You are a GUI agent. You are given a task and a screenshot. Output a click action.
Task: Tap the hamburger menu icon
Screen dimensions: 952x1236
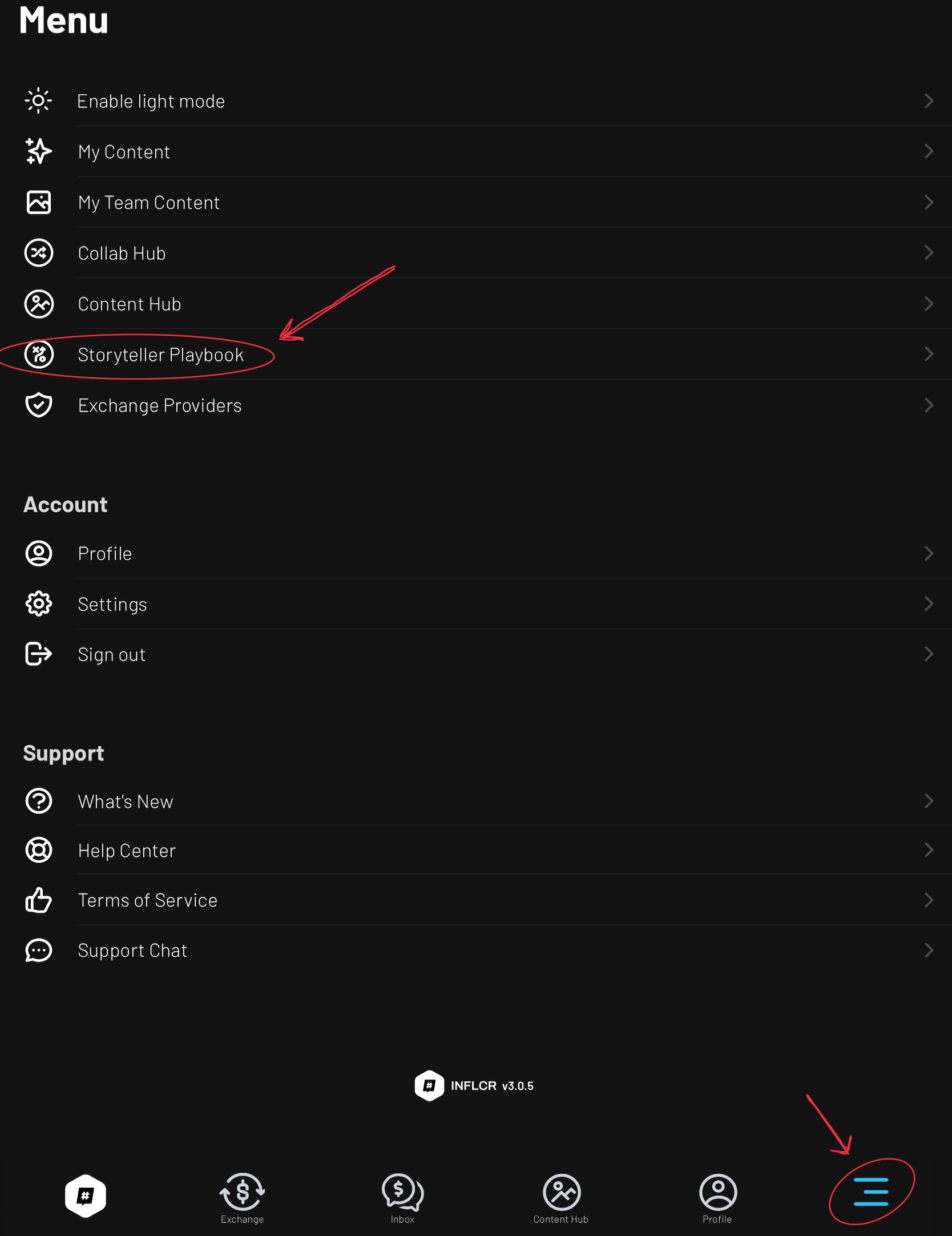point(871,1192)
